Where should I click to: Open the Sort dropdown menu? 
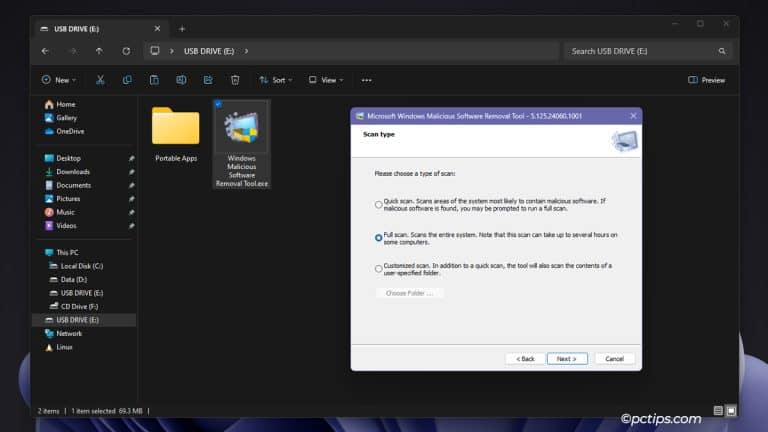[277, 80]
